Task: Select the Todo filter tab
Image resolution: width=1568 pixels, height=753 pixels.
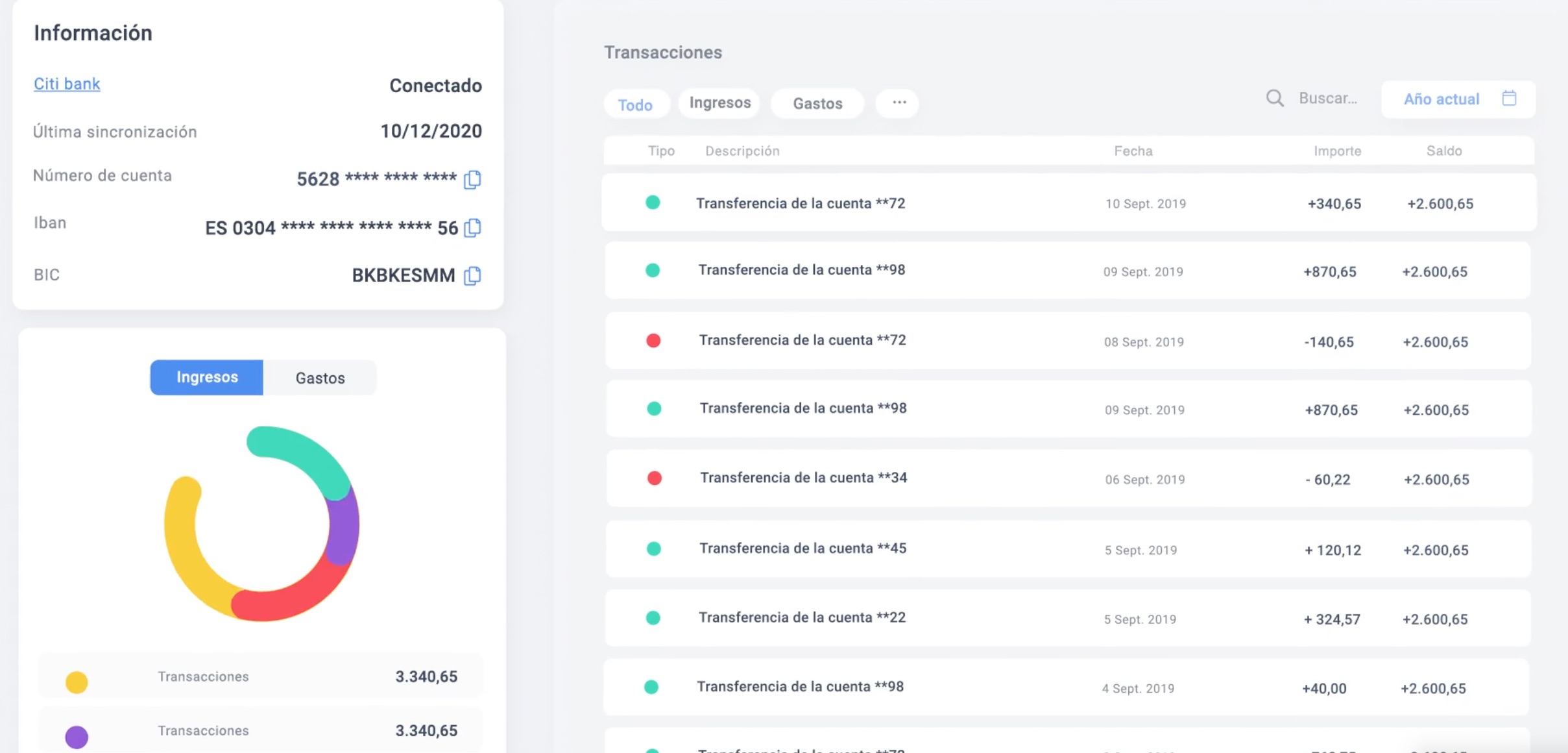Action: click(x=636, y=104)
